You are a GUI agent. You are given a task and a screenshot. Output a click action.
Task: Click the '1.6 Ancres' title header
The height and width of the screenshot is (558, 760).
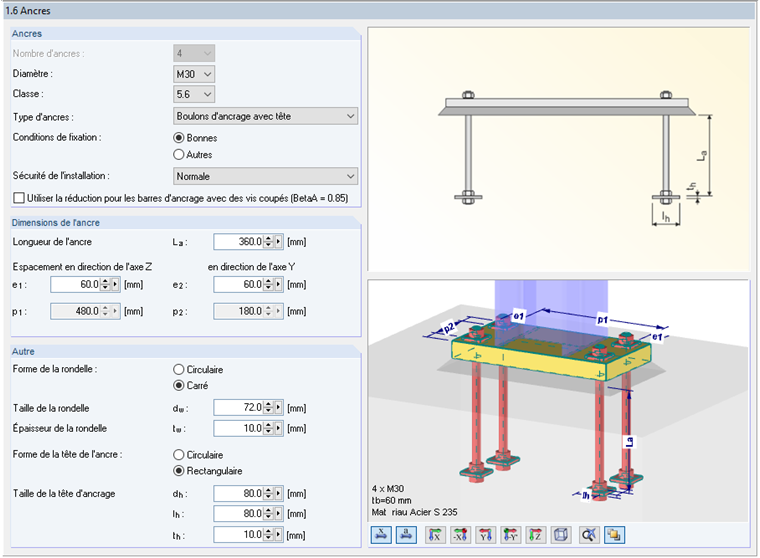28,11
